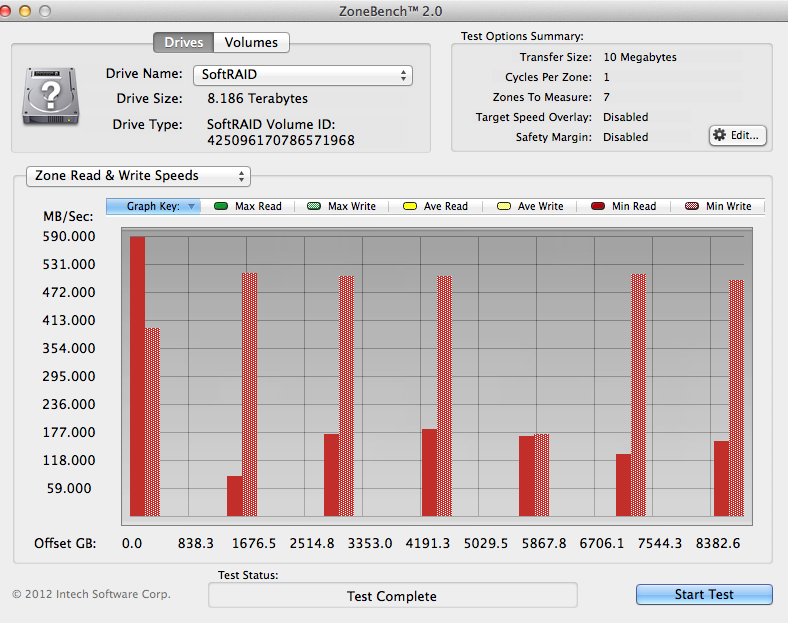Viewport: 788px width, 623px height.
Task: Expand the Zone Read & Write Speeds selector
Action: (x=138, y=176)
